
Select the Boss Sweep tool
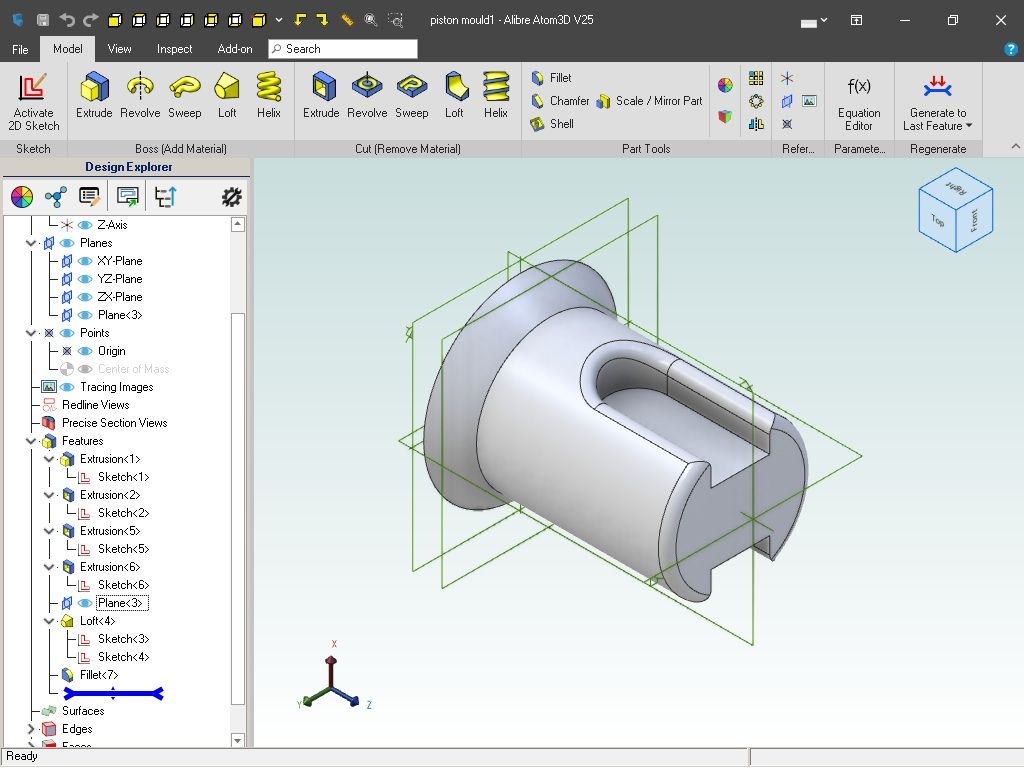185,95
